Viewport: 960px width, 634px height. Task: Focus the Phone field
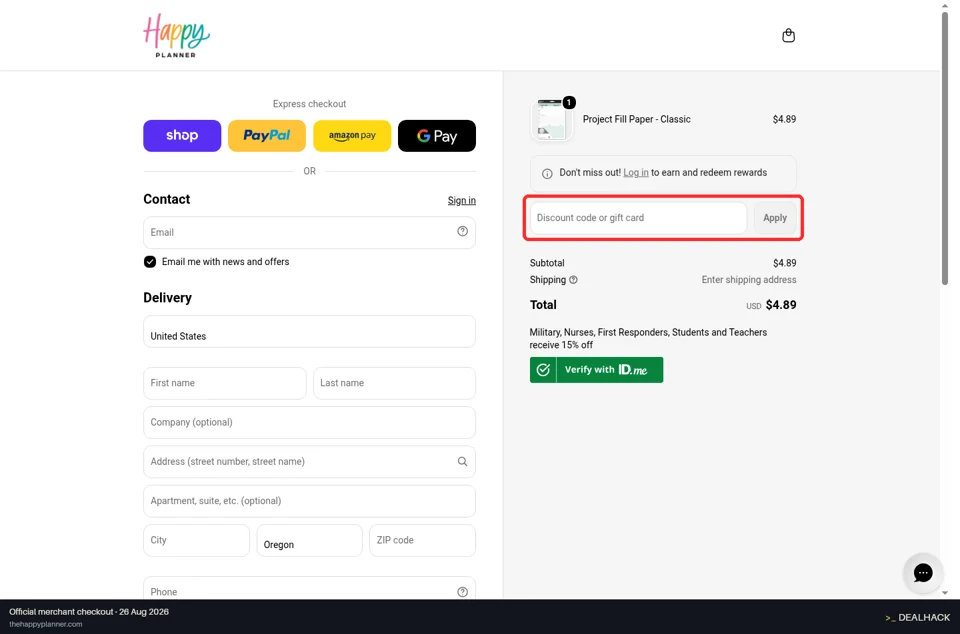309,588
